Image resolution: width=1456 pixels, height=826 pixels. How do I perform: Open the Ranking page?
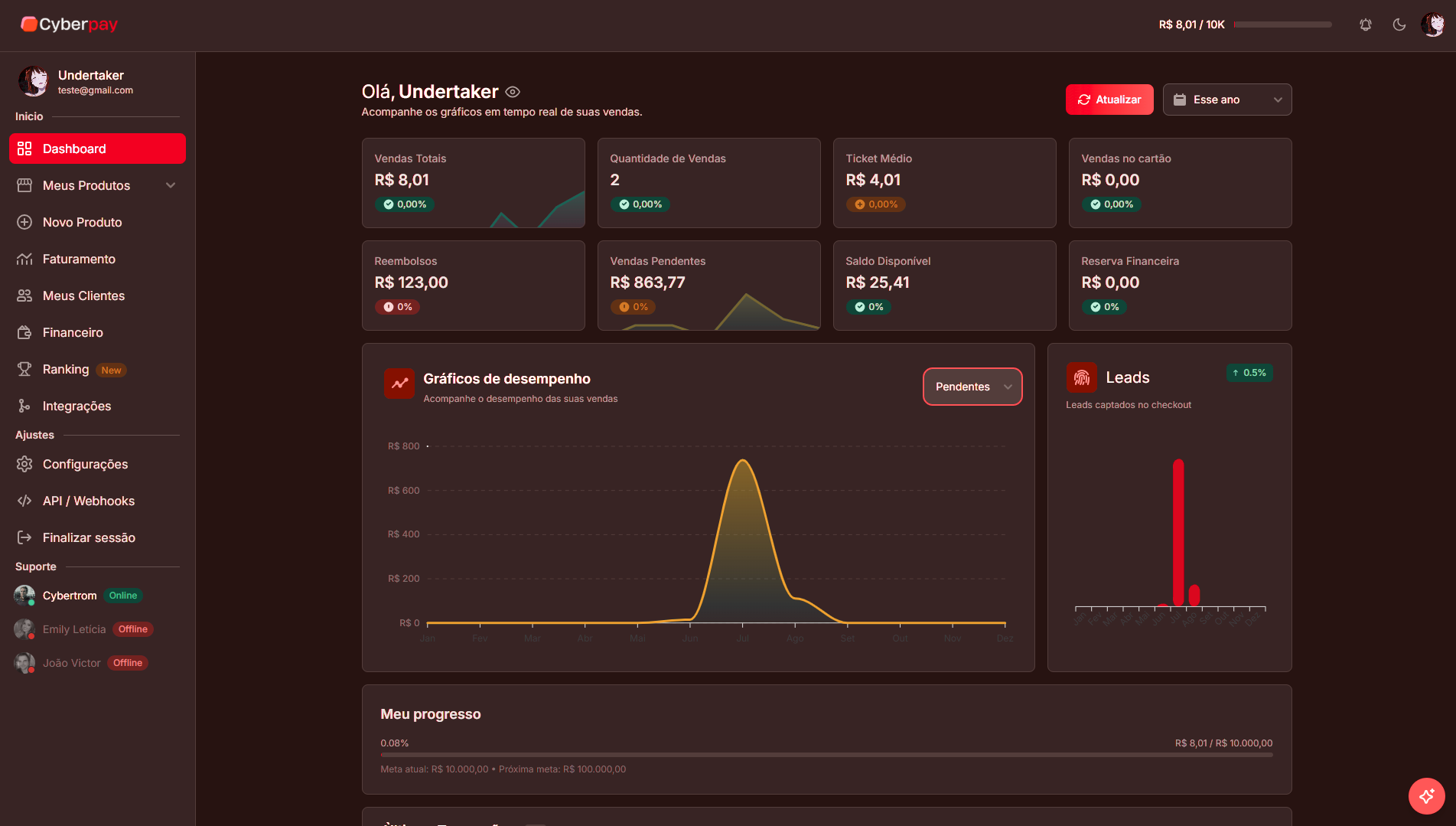point(66,369)
